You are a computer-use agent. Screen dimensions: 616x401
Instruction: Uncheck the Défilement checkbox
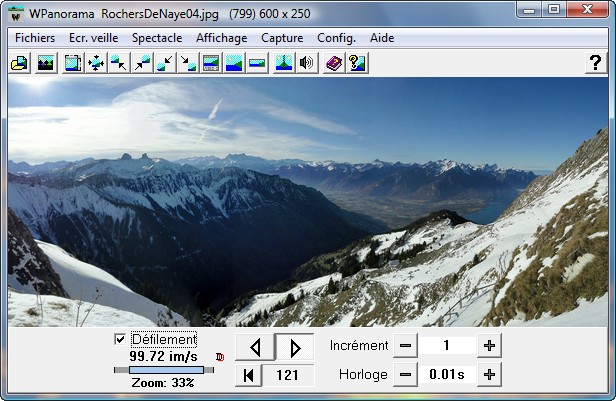(120, 339)
